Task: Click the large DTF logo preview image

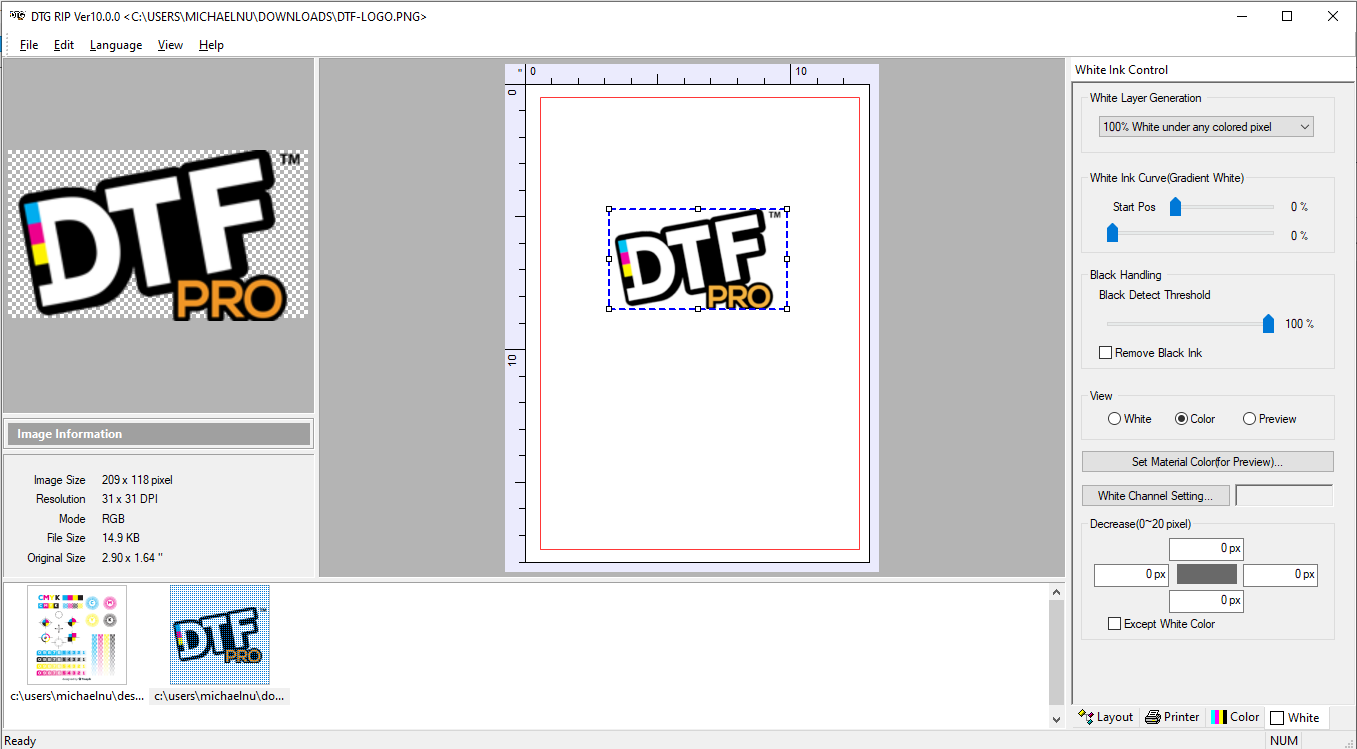Action: (158, 235)
